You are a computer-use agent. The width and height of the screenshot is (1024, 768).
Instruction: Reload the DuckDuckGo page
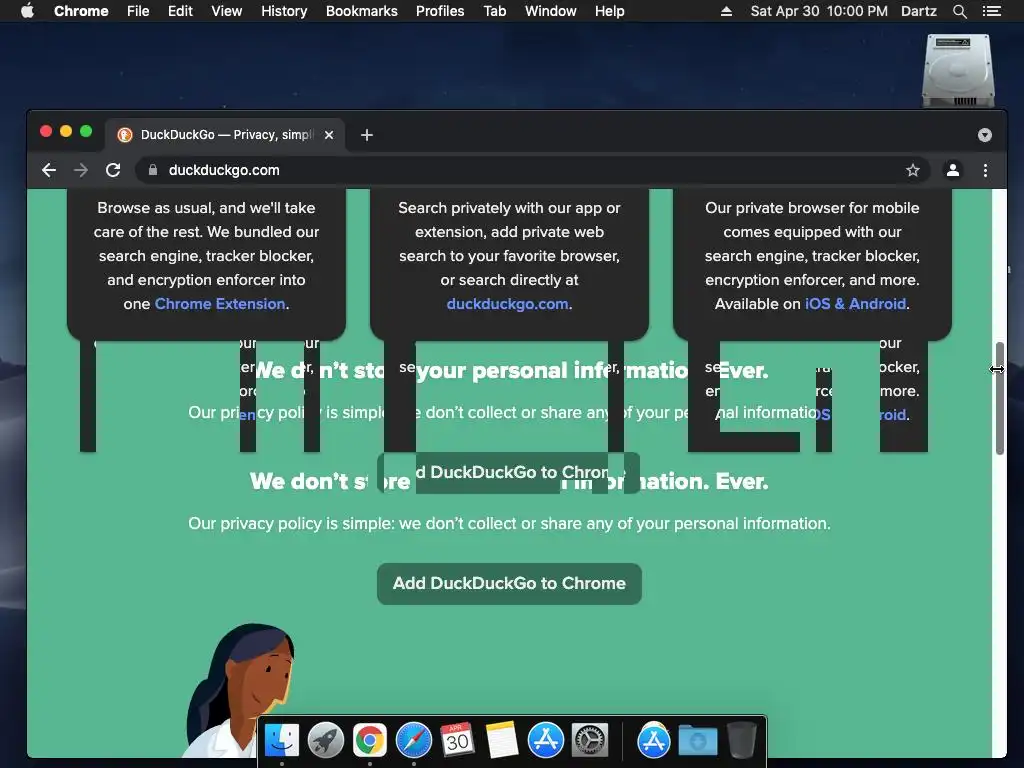pos(113,170)
